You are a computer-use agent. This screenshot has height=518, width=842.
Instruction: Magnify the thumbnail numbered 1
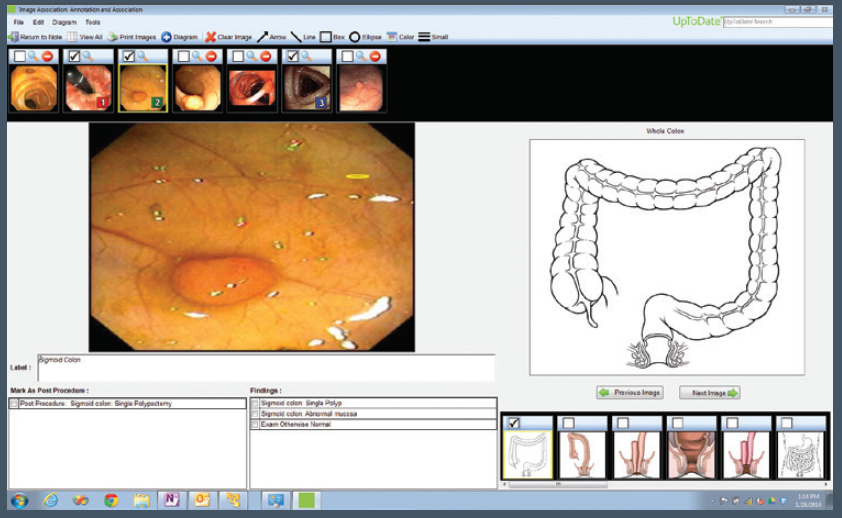tap(88, 56)
